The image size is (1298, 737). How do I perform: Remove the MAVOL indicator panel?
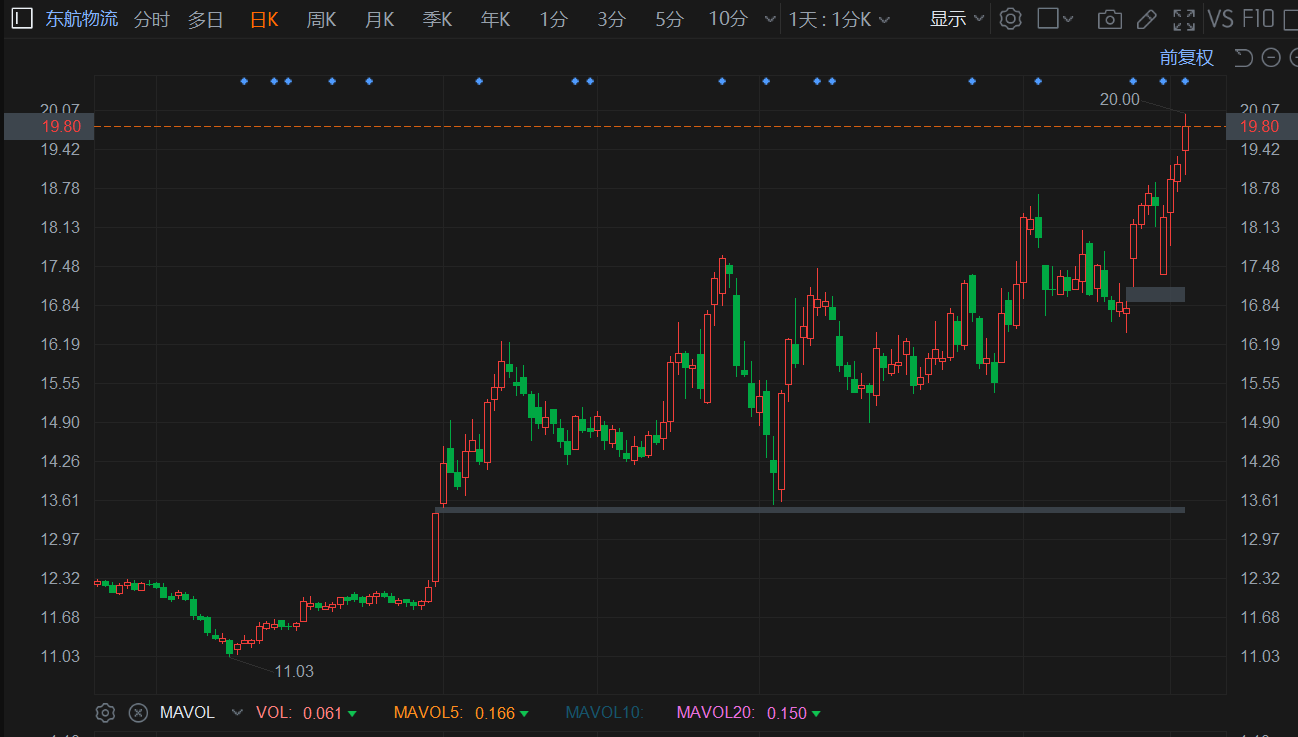[139, 713]
